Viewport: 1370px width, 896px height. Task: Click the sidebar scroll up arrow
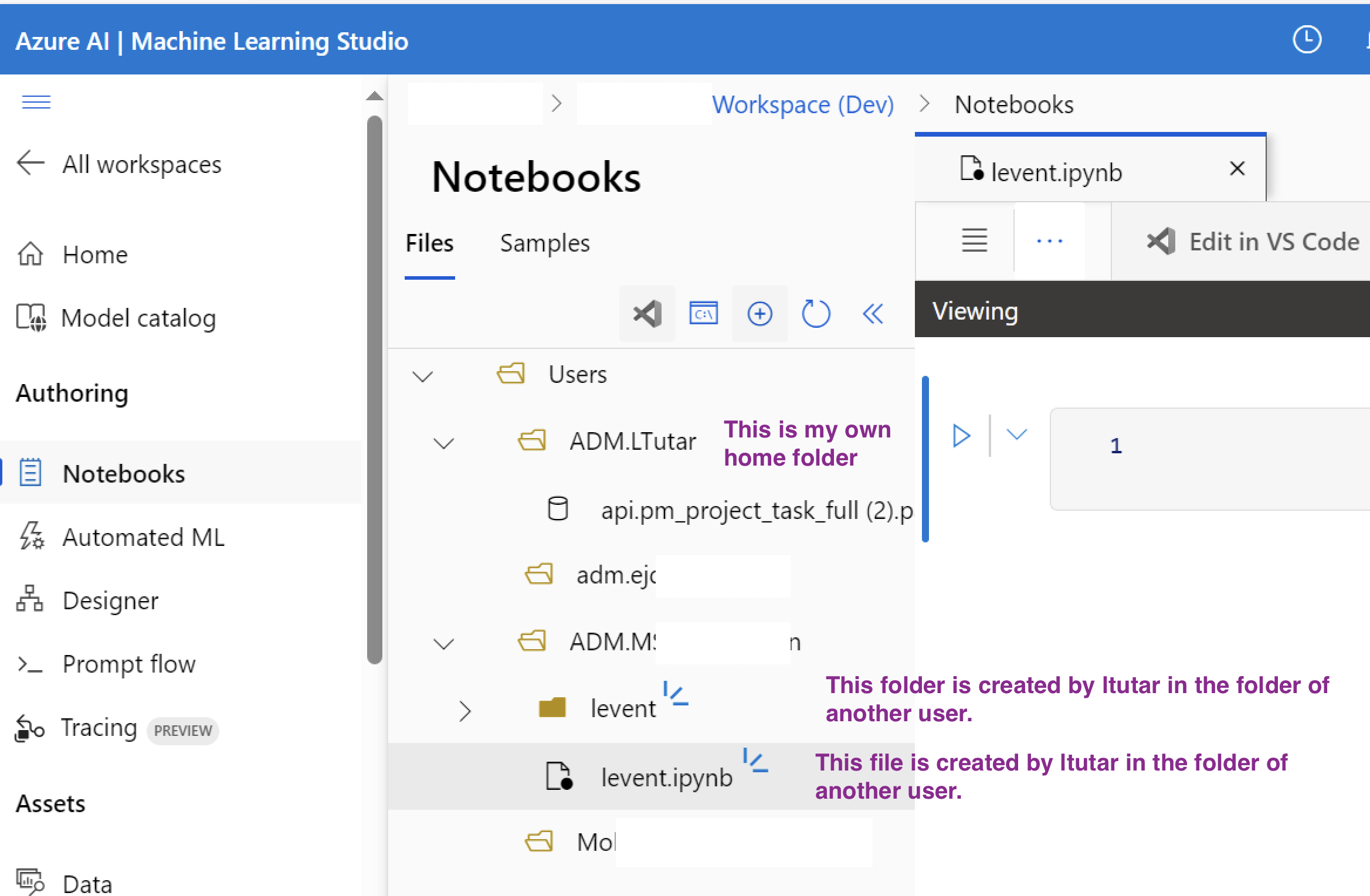point(375,96)
